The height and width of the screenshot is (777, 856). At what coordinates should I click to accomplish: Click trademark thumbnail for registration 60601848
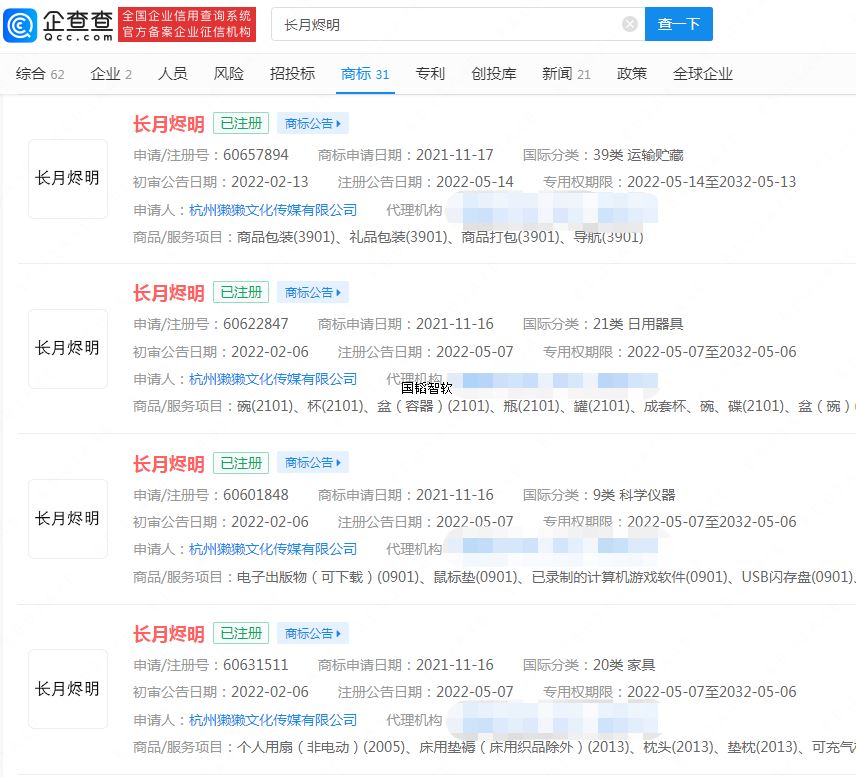pyautogui.click(x=68, y=519)
